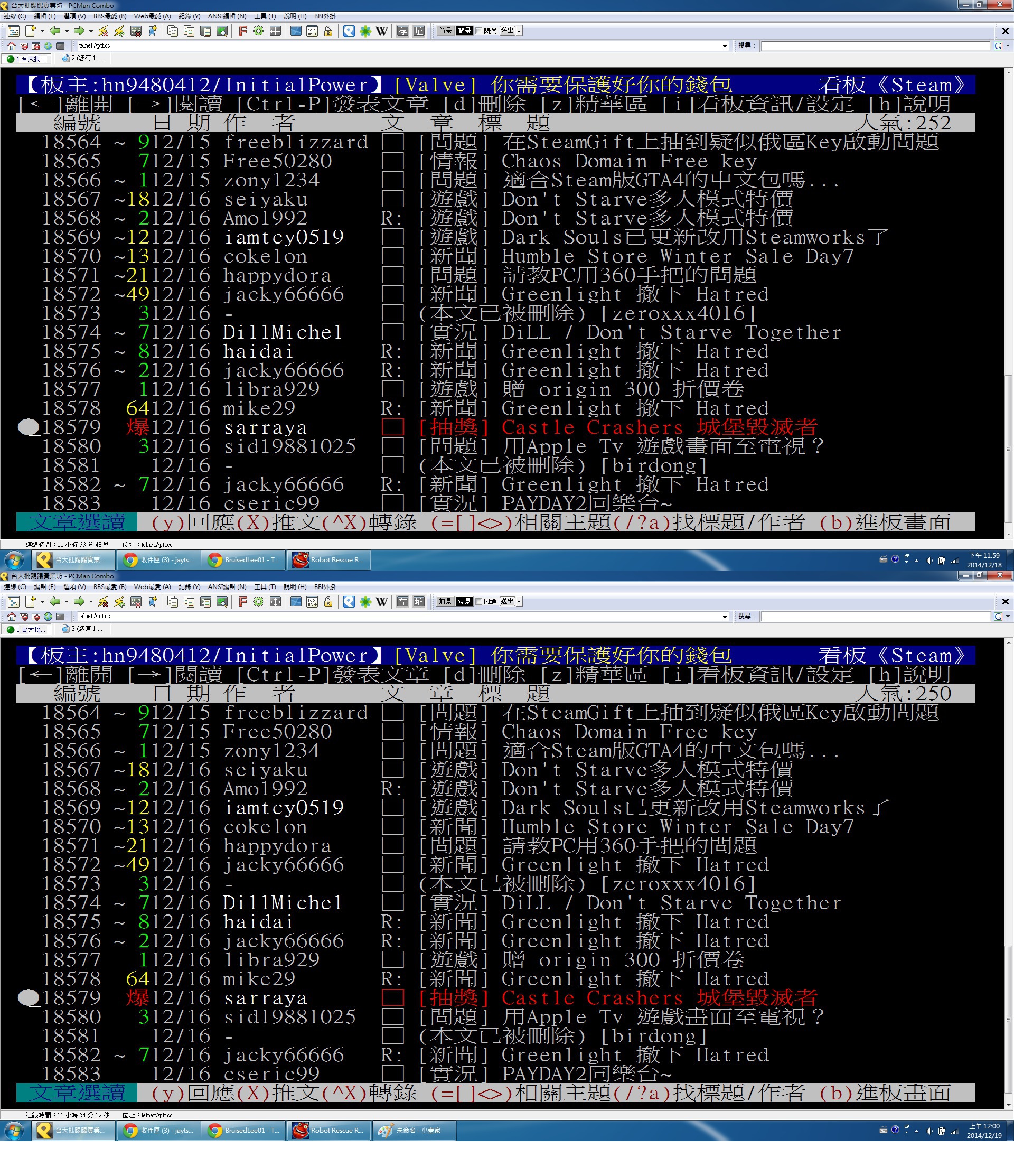Screen dimensions: 1014x1176
Task: Click close-connection red X icon in upper window
Action: pos(136,31)
